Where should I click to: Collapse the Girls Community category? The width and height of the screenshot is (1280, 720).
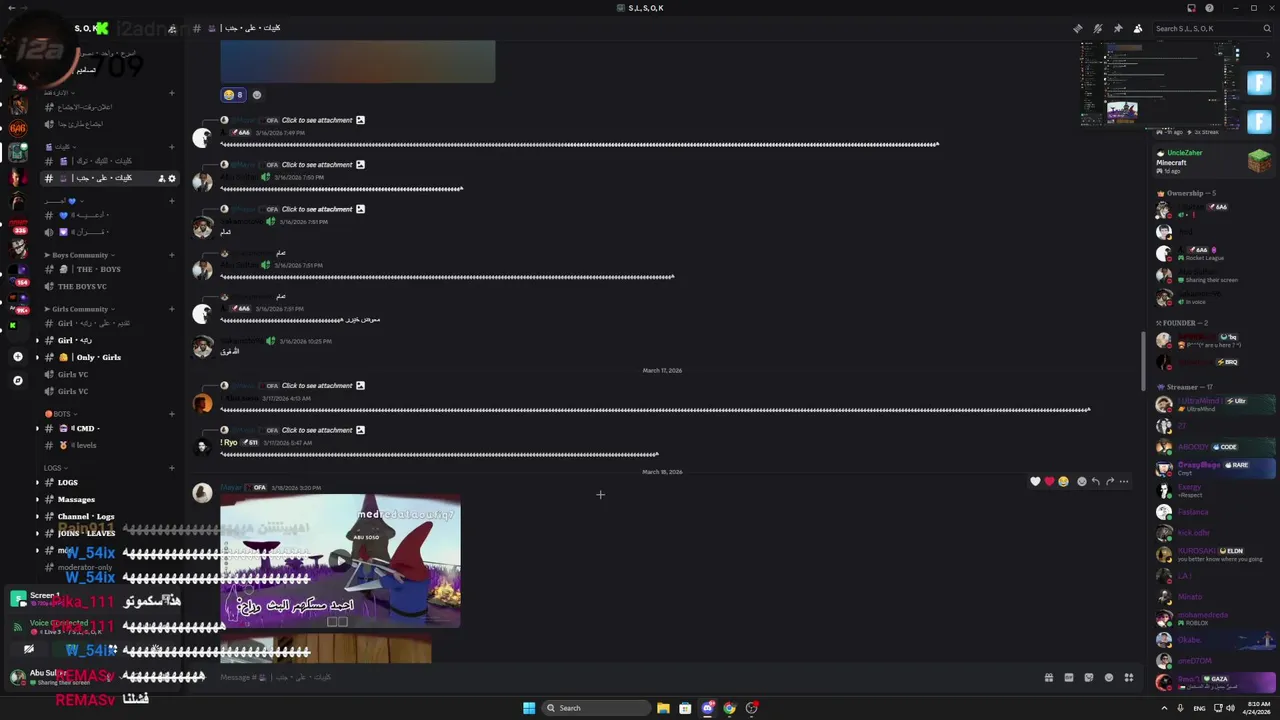coord(82,309)
